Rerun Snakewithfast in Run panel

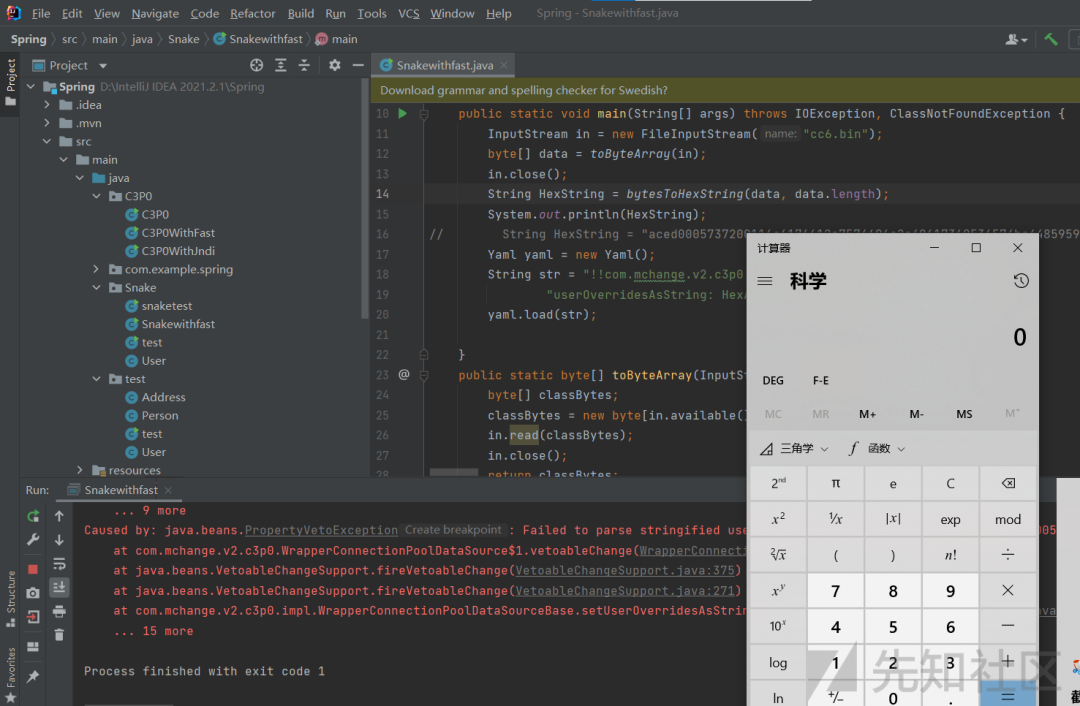[32, 516]
